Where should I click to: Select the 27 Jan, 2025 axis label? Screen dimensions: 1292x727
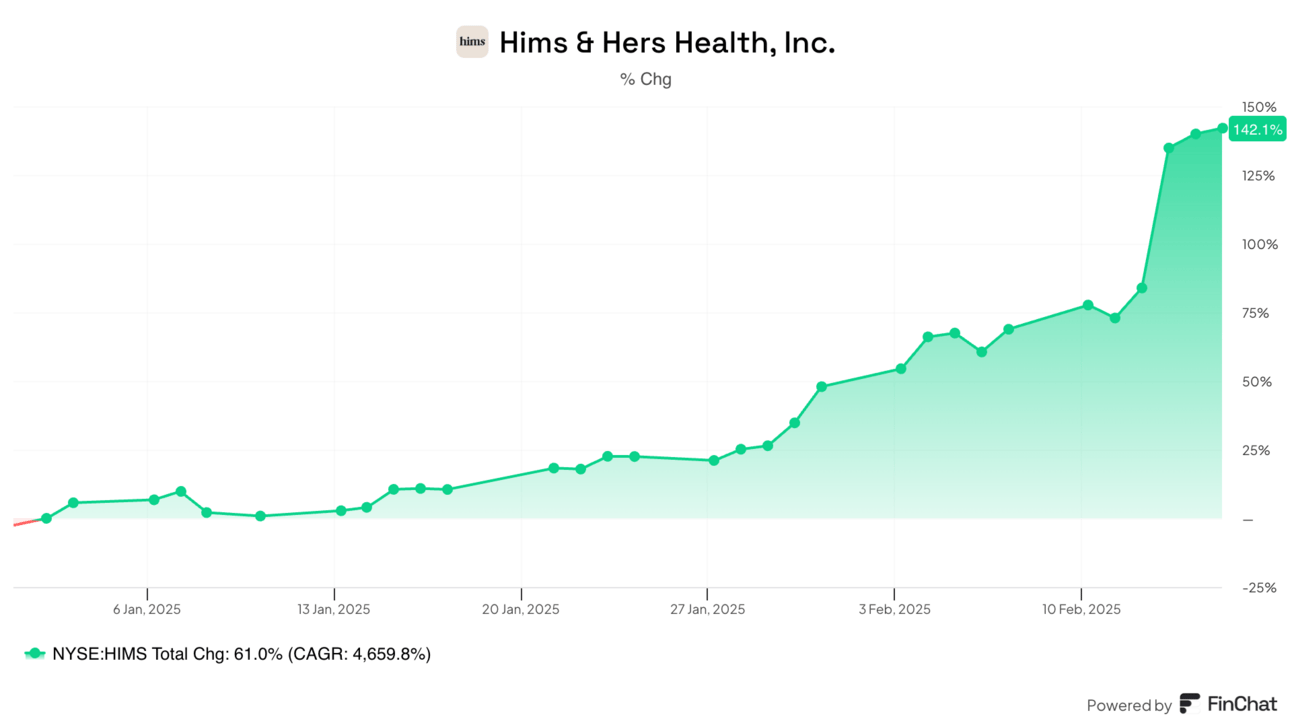(x=708, y=609)
